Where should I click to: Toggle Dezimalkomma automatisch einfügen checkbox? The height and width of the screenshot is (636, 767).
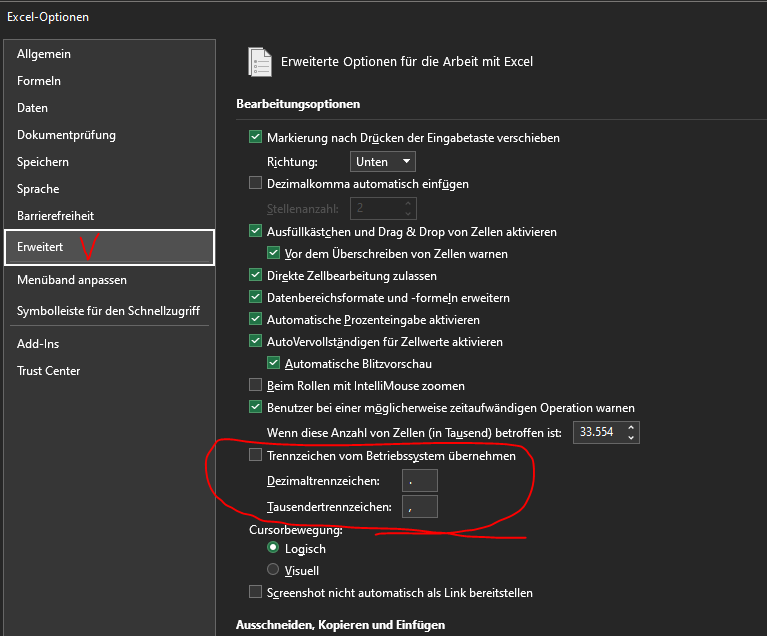(x=255, y=184)
